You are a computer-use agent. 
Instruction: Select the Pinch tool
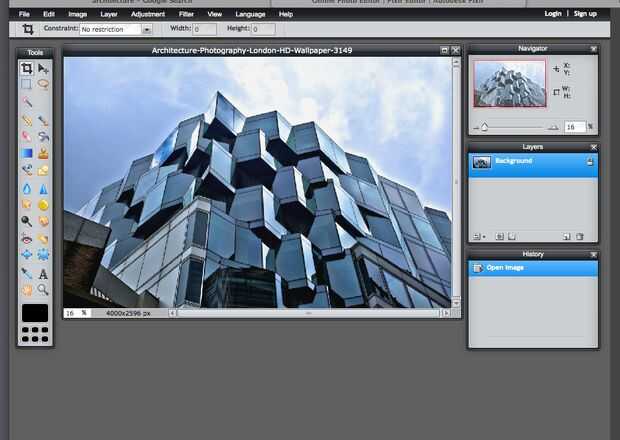tap(43, 255)
